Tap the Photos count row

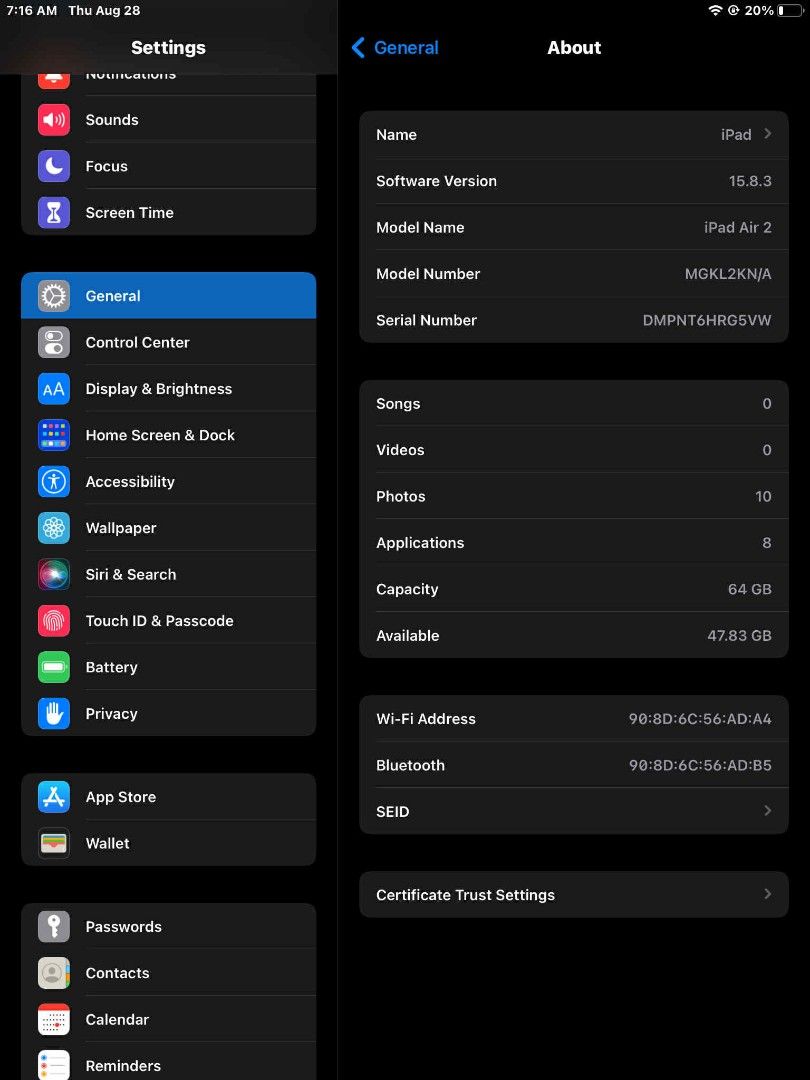pos(574,497)
